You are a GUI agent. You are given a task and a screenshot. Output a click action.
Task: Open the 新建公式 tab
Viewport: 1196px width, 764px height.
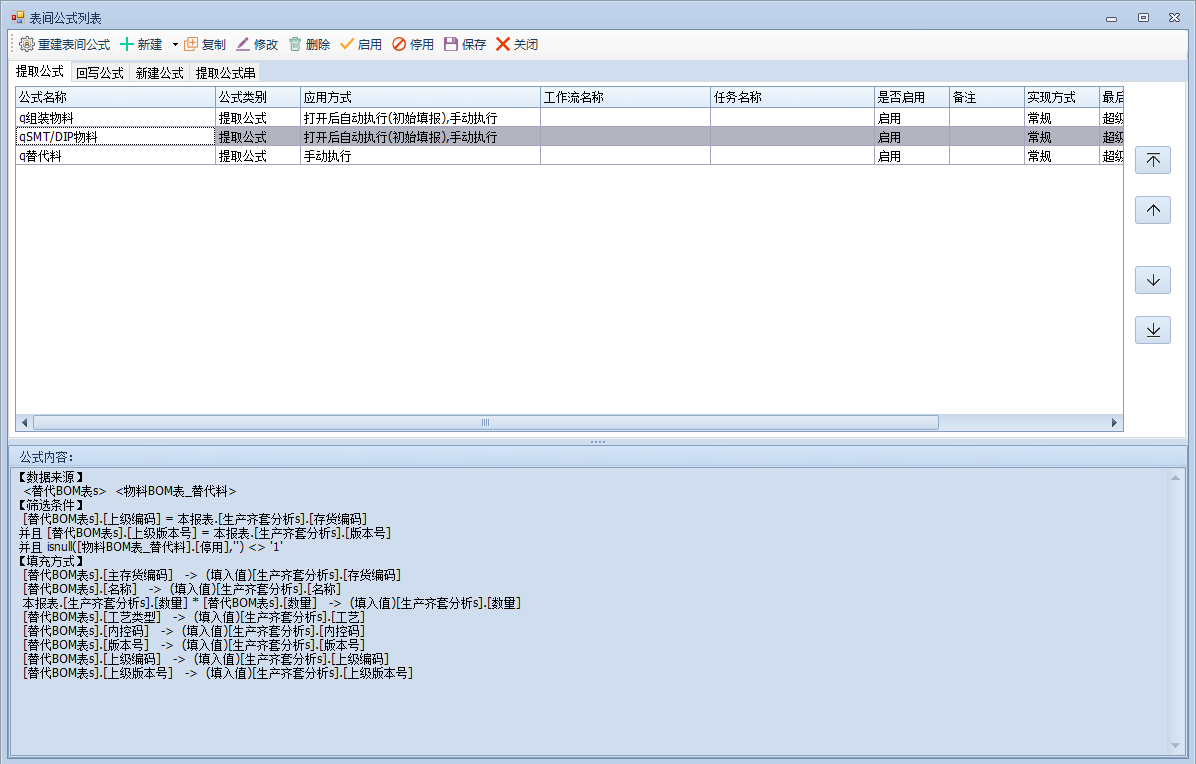pos(159,73)
